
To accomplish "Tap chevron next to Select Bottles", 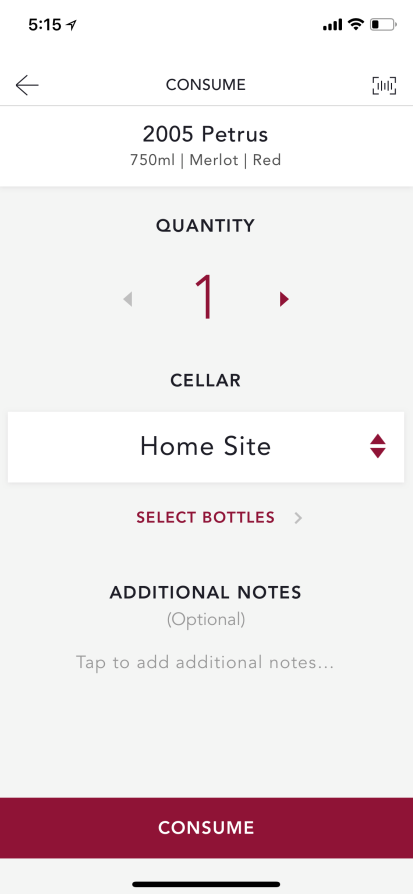I will click(x=298, y=518).
